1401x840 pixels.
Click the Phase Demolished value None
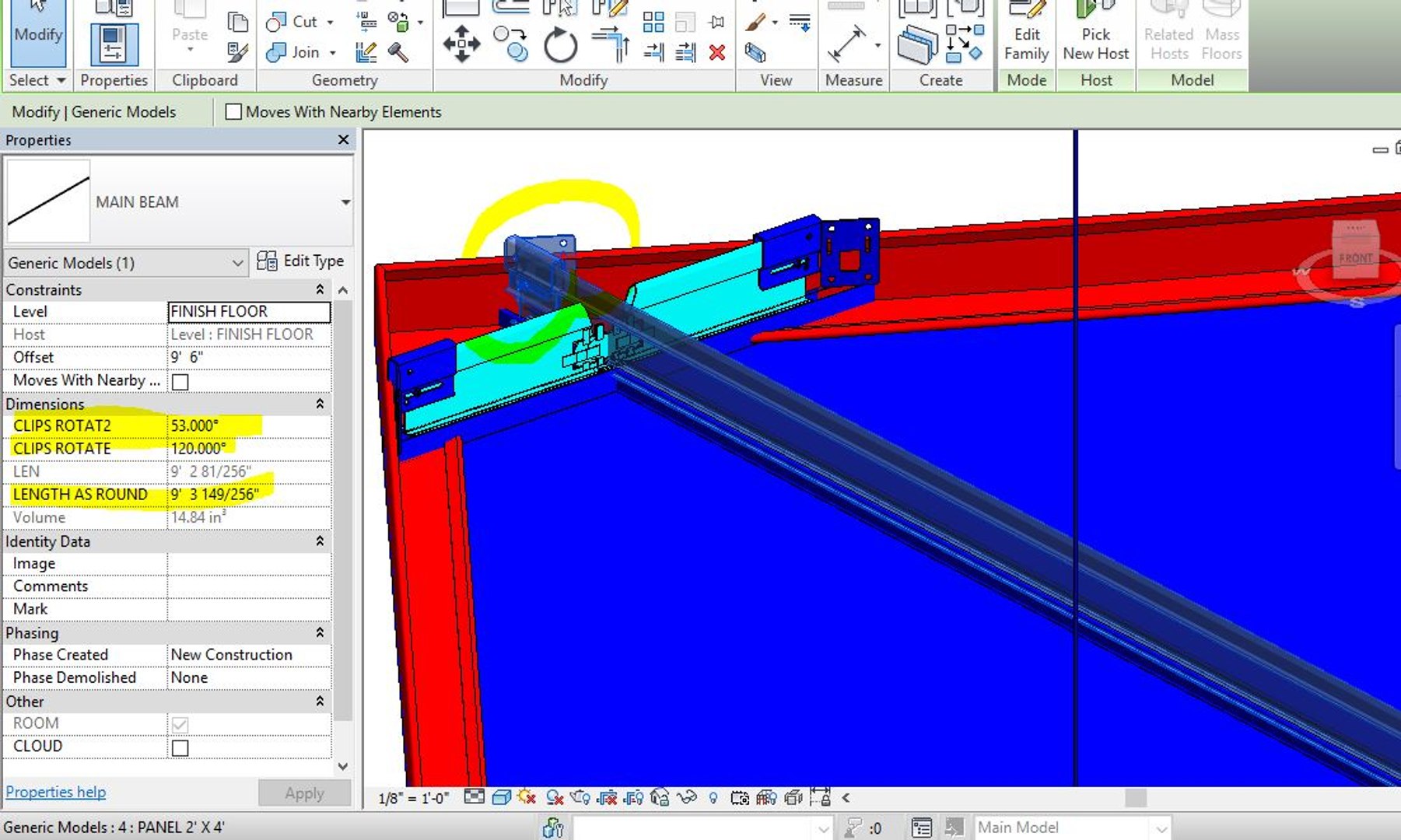249,677
